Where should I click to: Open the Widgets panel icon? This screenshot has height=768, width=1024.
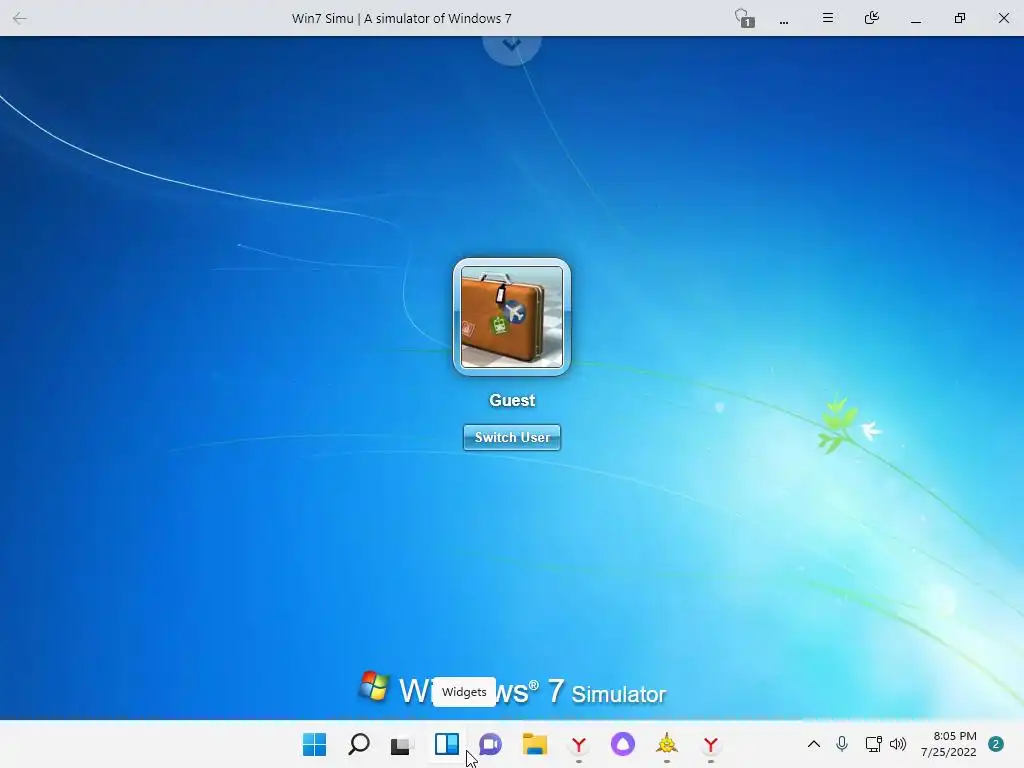447,744
